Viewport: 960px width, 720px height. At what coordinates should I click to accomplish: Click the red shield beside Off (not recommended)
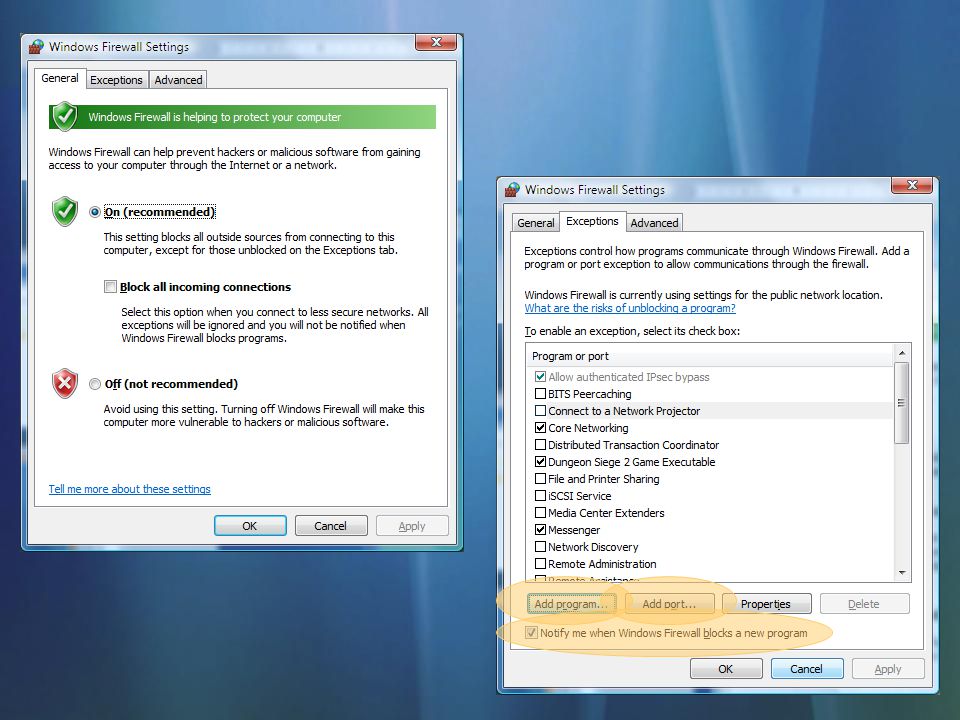click(65, 383)
